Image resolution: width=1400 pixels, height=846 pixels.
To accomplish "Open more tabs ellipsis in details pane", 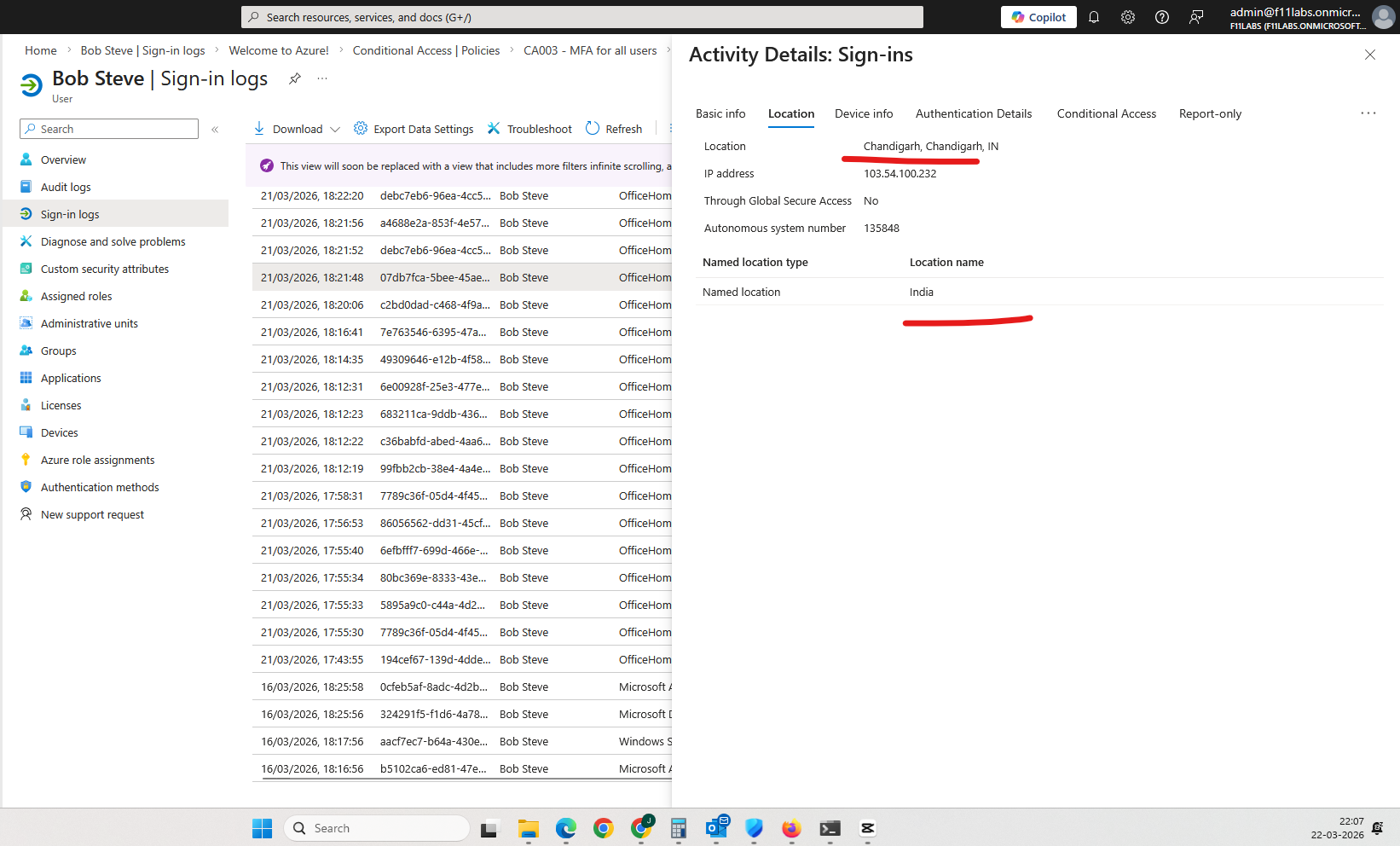I will [1368, 113].
